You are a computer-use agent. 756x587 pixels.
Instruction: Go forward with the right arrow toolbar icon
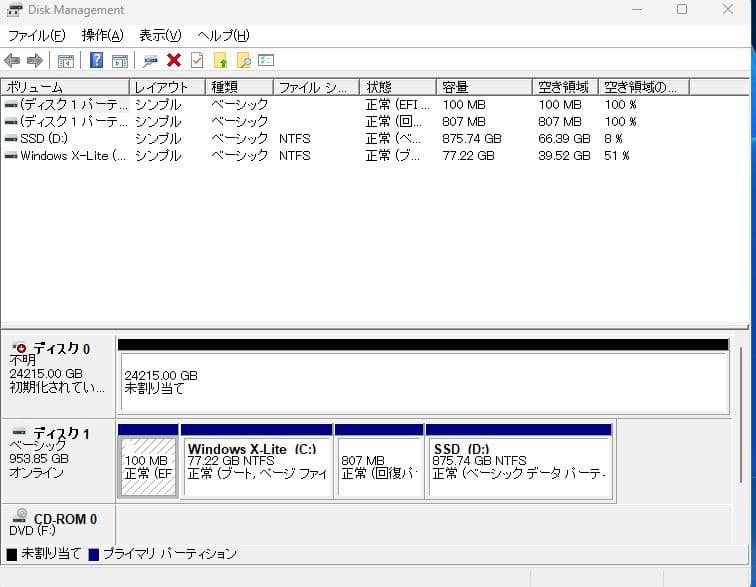pos(35,61)
